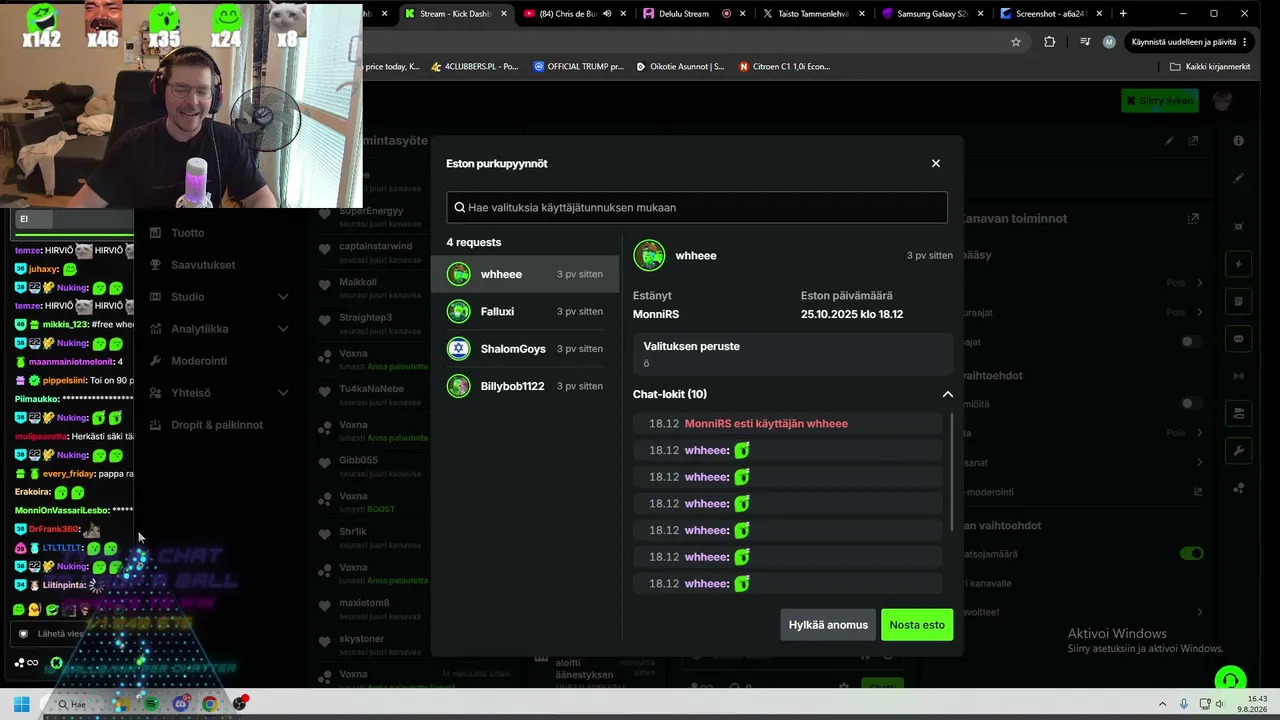Click the username search field in the dialog

(697, 207)
